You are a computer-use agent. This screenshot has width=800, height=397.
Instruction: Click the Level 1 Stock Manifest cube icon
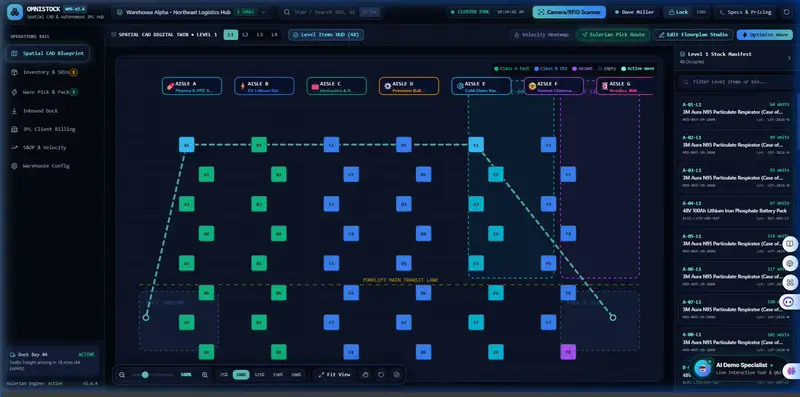682,54
